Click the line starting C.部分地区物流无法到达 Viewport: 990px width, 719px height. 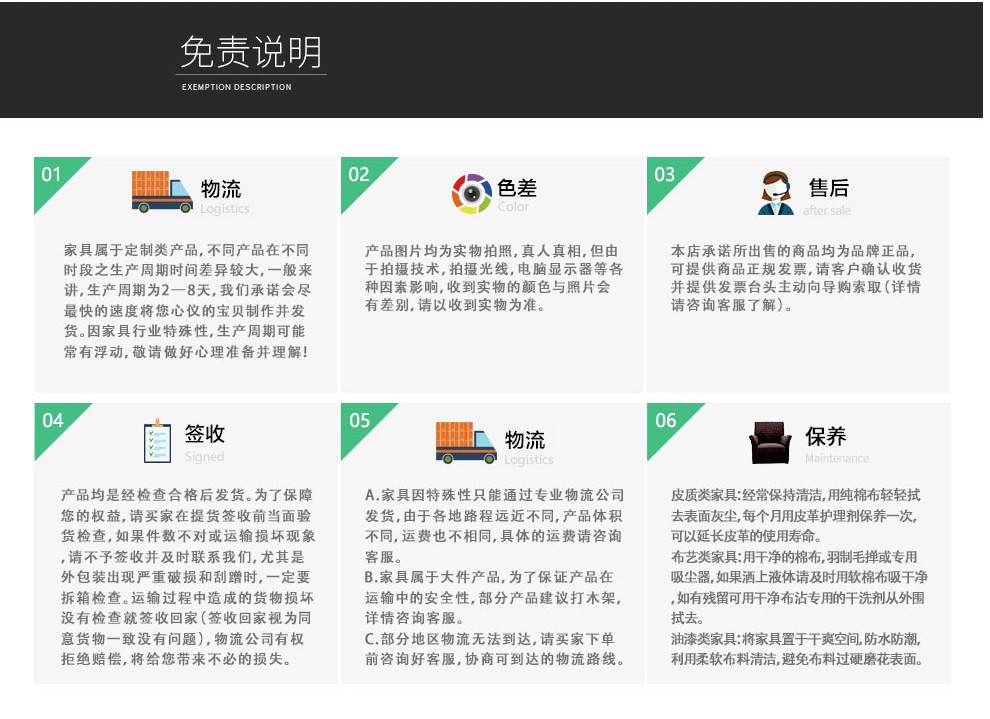489,639
